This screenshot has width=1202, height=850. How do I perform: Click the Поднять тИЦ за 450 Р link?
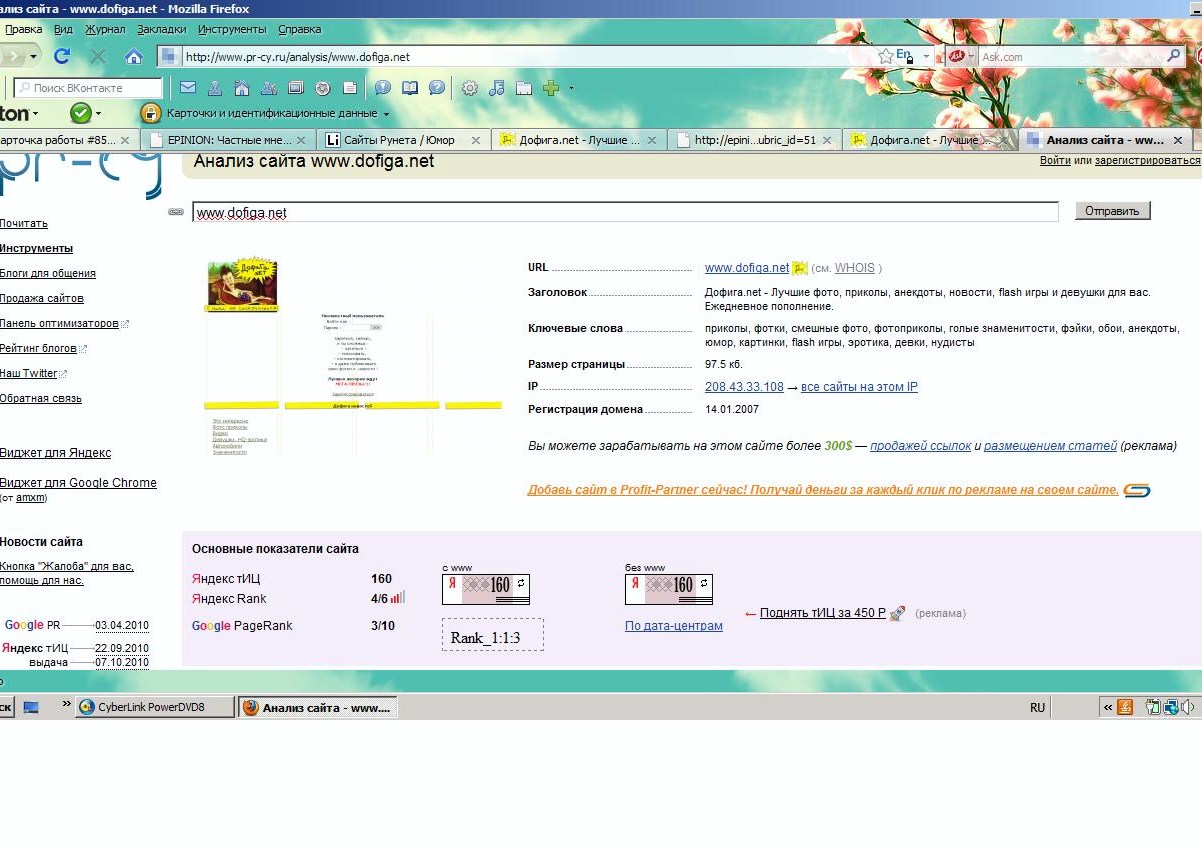(823, 613)
